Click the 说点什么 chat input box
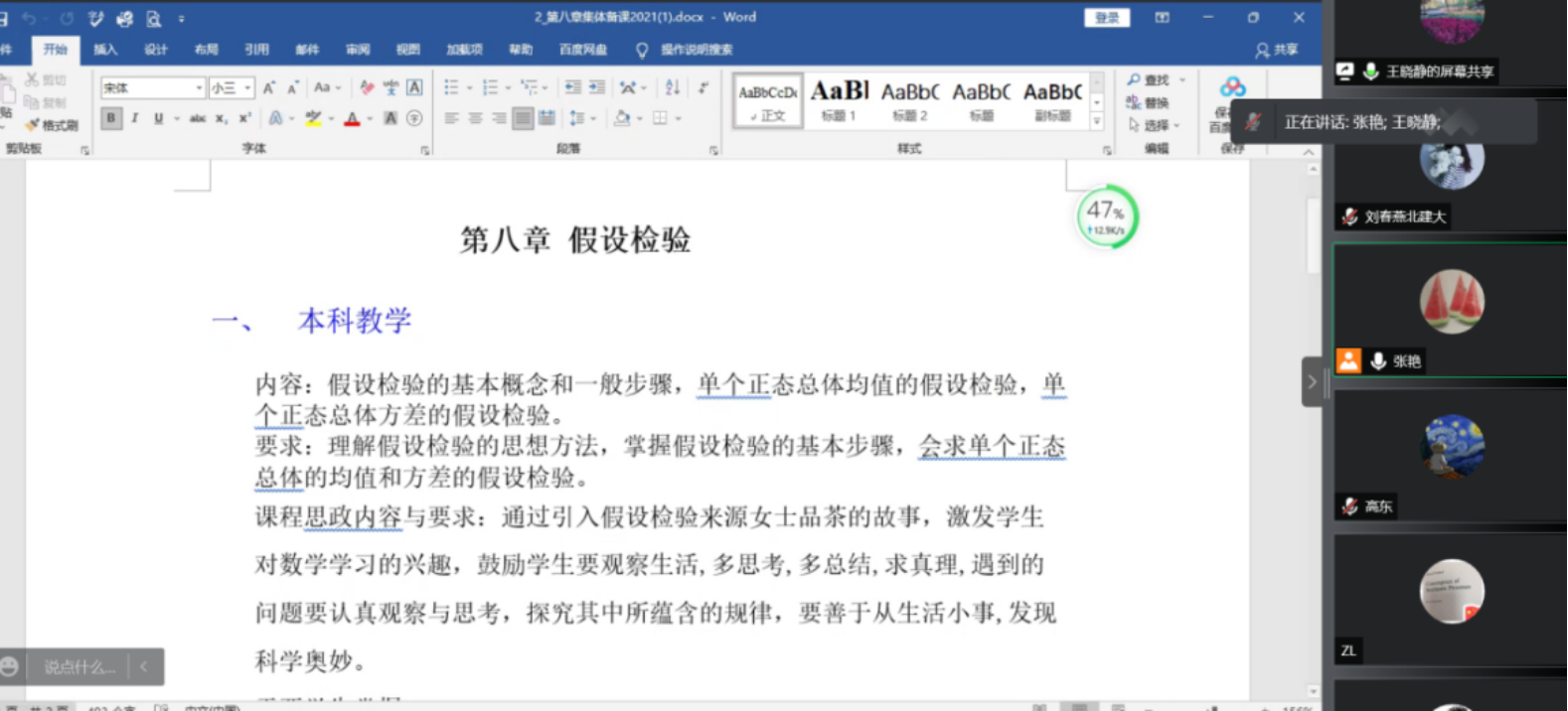1568x711 pixels. point(79,667)
